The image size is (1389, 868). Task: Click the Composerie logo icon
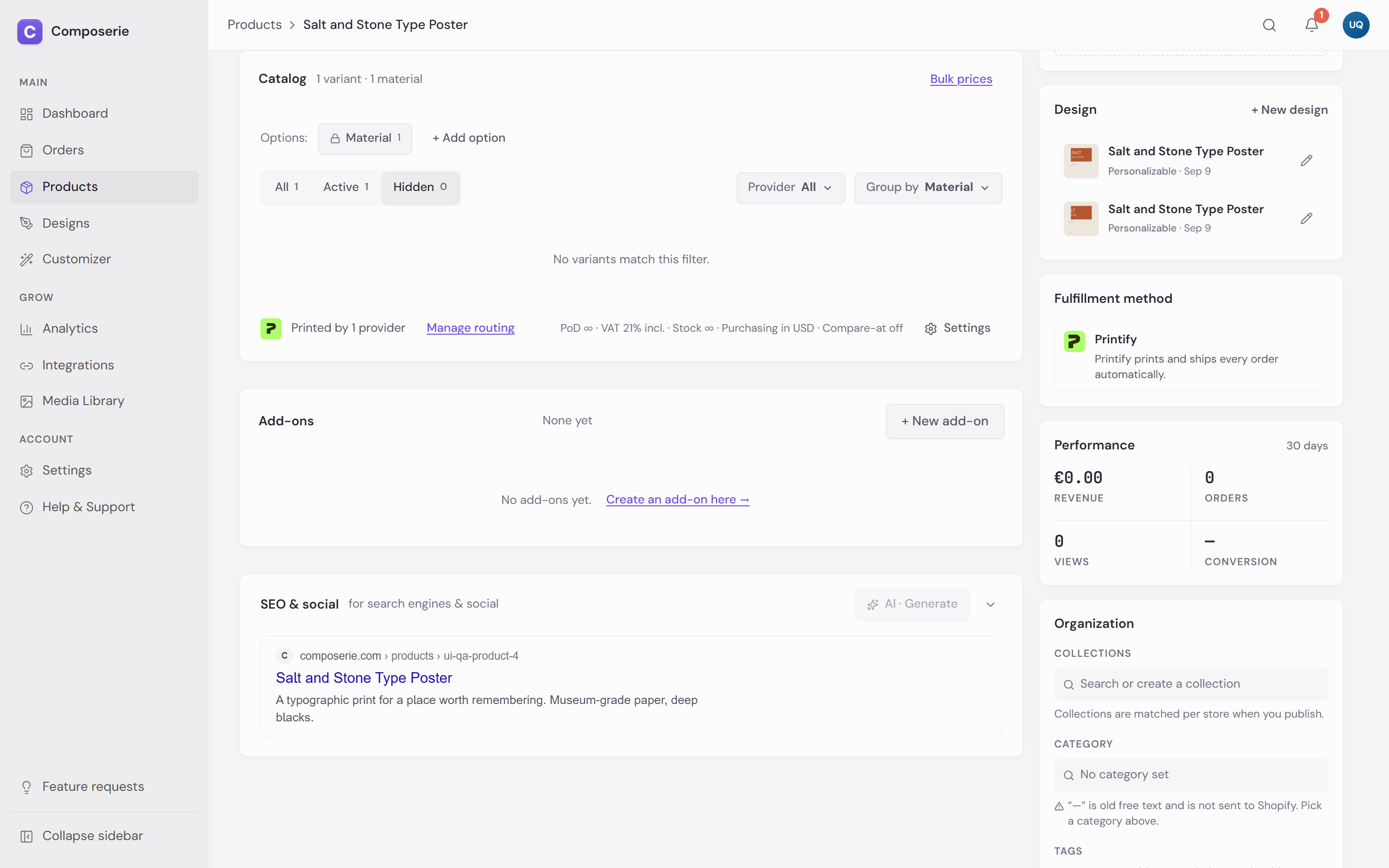click(x=30, y=31)
